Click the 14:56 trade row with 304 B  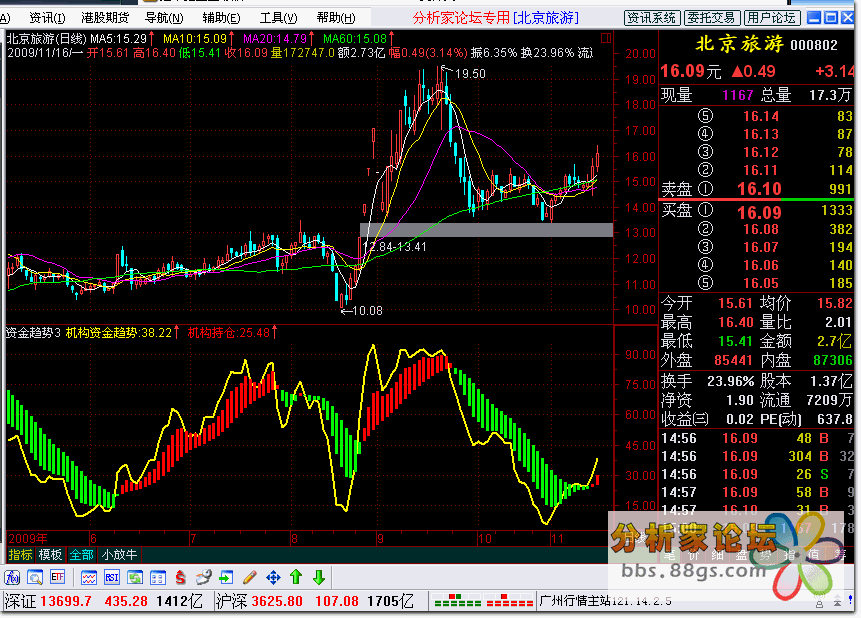757,456
